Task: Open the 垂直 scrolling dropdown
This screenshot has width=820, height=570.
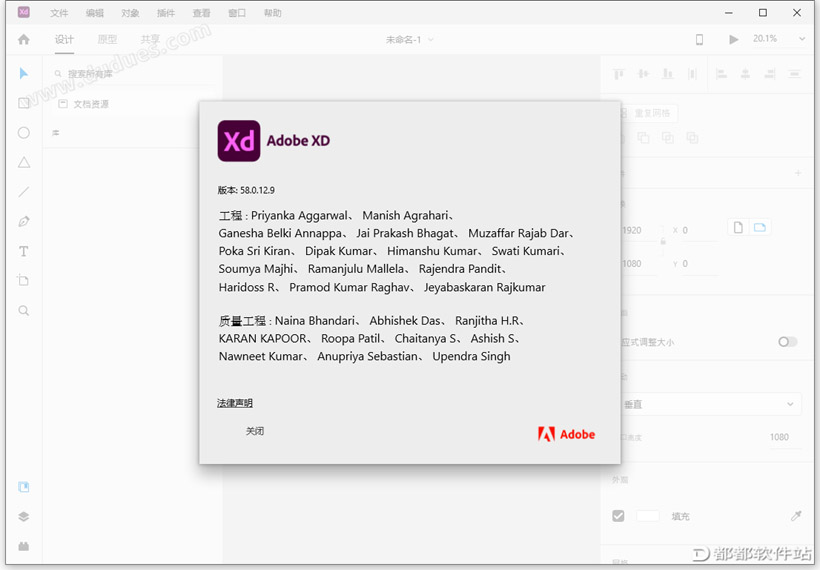Action: point(710,404)
